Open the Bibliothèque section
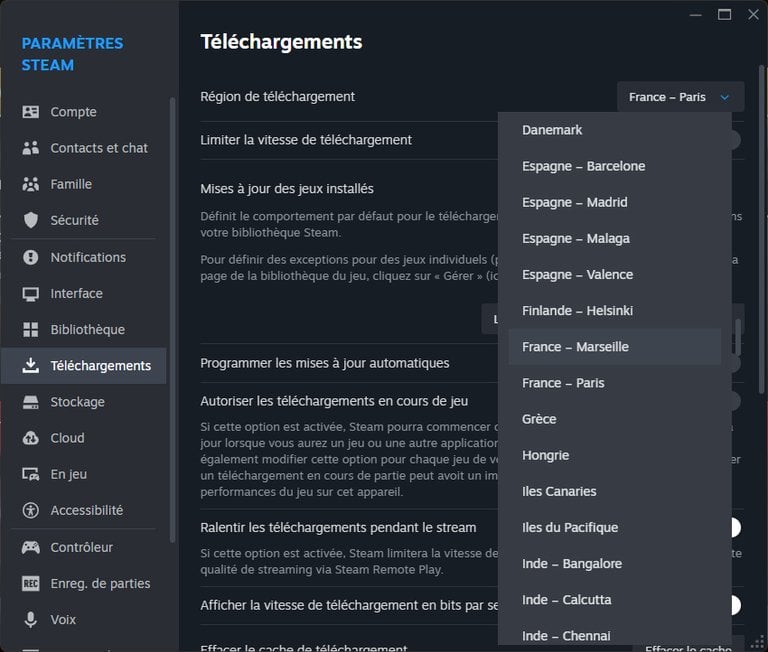768x652 pixels. [x=83, y=330]
